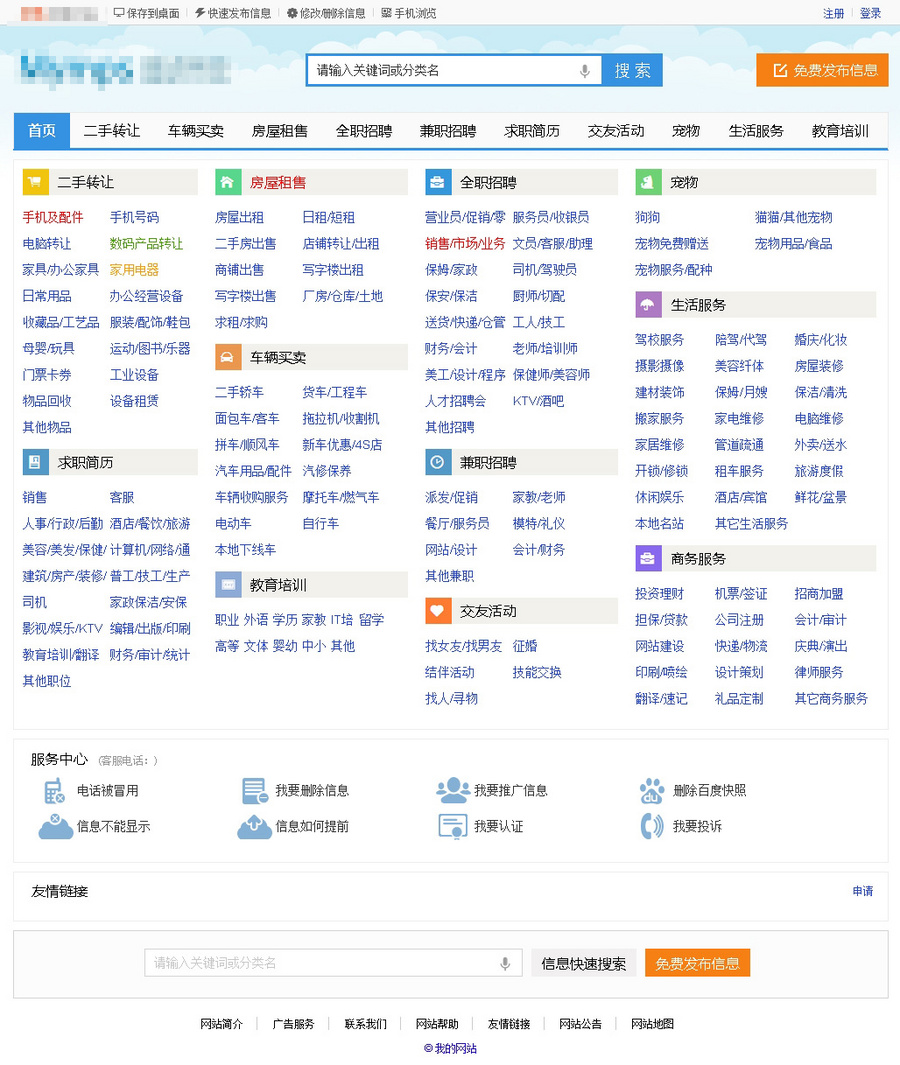Screen dimensions: 900x1065
Task: Switch to the 交友活动 navigation tab
Action: (x=616, y=130)
